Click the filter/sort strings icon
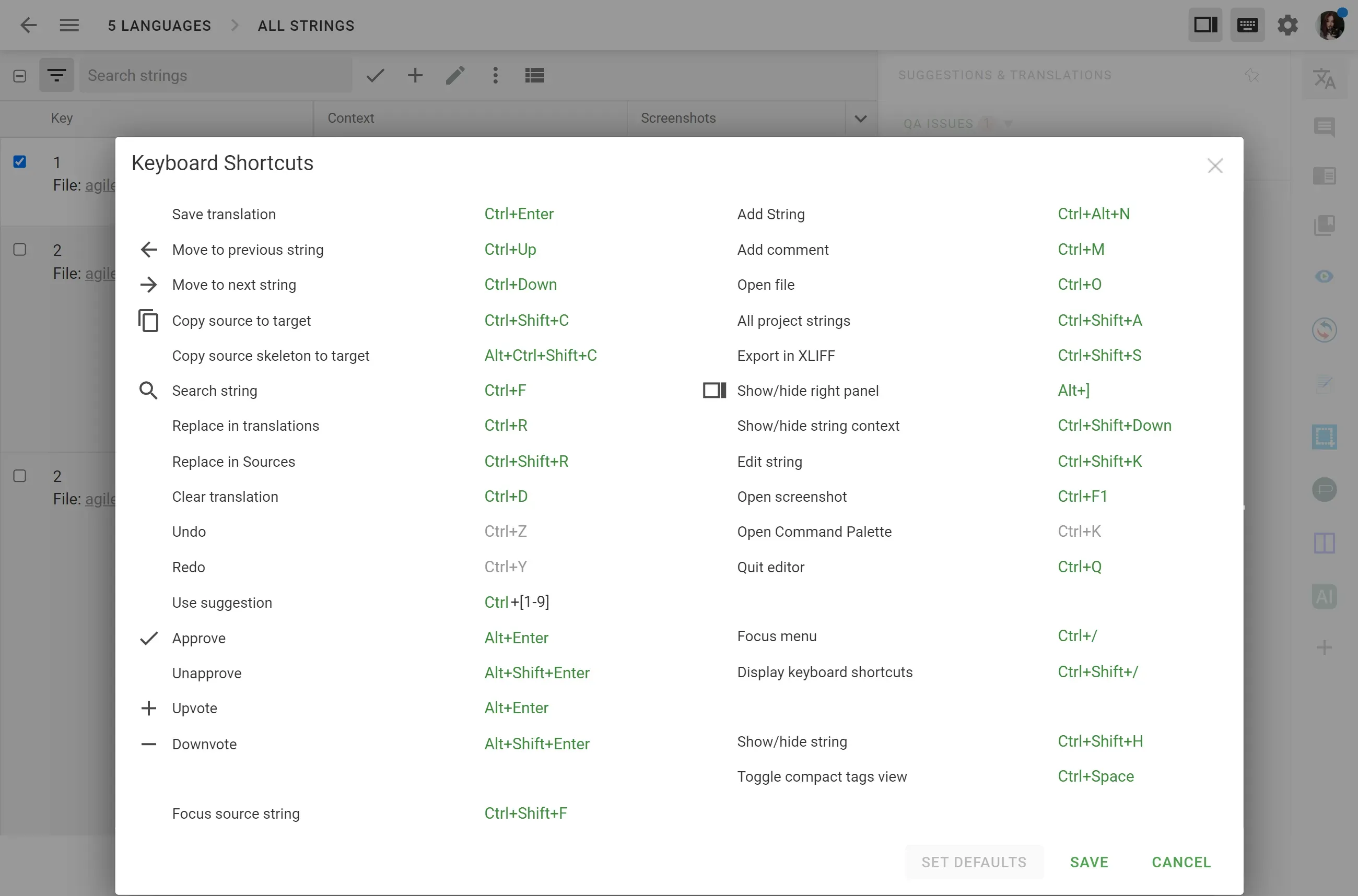This screenshot has width=1358, height=896. pos(56,75)
